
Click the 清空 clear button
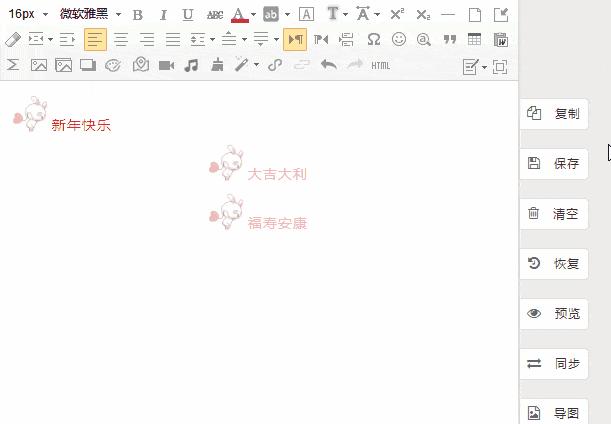tap(554, 214)
